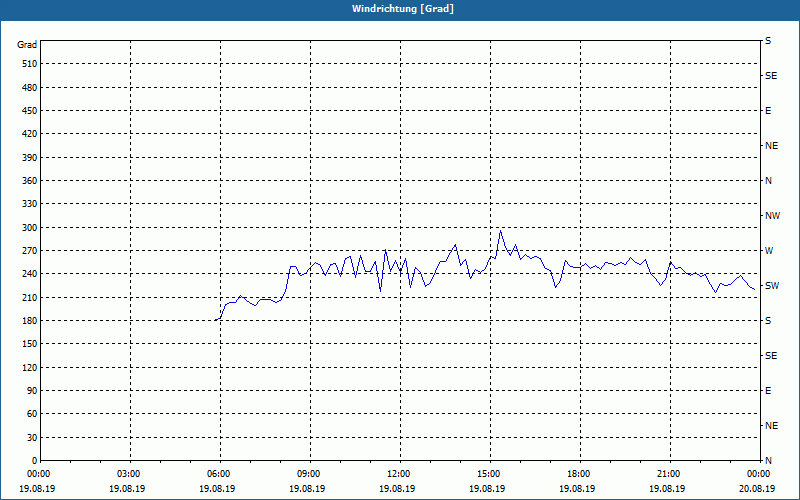Select the 03:00 time label
Image resolution: width=800 pixels, height=500 pixels.
pos(128,474)
